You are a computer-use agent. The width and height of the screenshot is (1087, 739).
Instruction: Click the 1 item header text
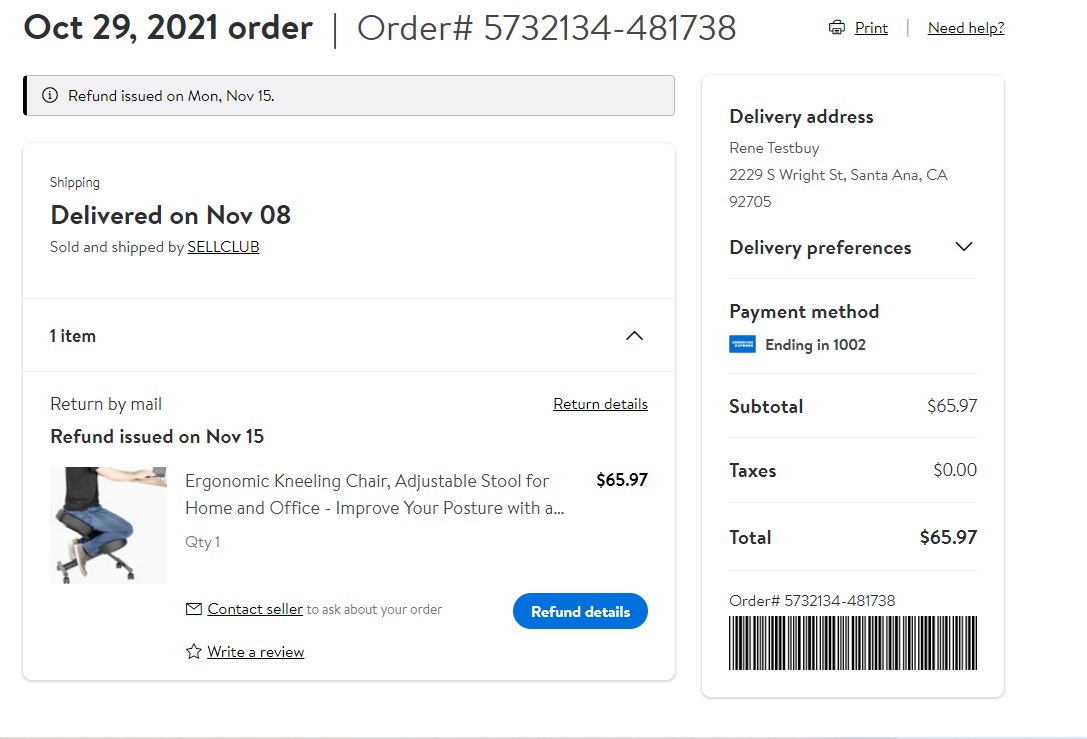tap(72, 336)
